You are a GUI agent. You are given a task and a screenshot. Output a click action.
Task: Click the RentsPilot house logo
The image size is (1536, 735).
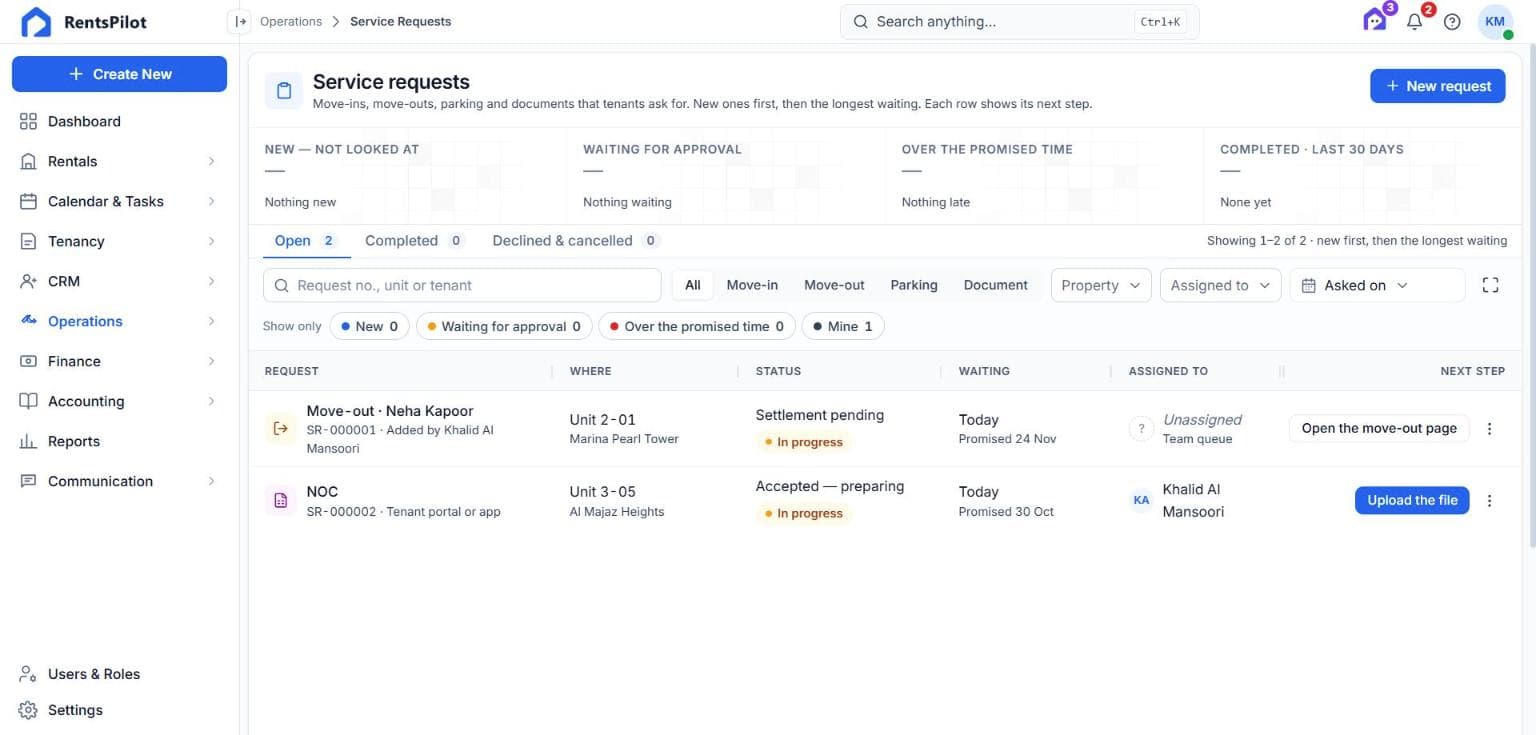36,22
